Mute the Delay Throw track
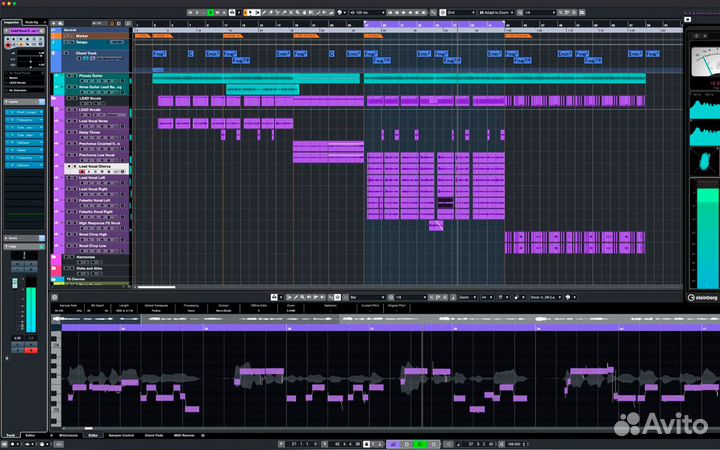 69,132
